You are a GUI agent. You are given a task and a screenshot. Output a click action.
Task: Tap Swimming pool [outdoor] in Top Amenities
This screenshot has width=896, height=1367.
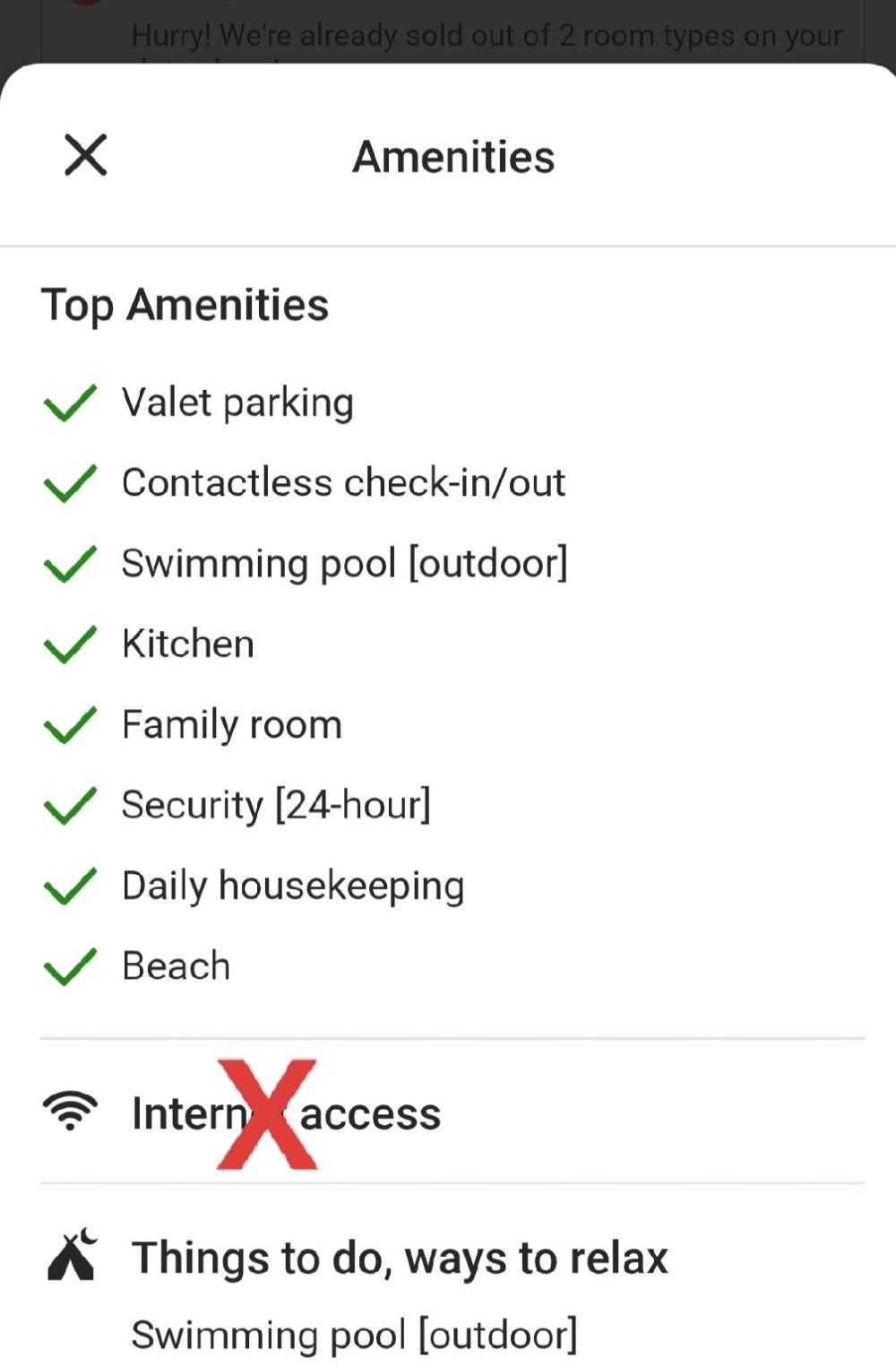click(344, 564)
